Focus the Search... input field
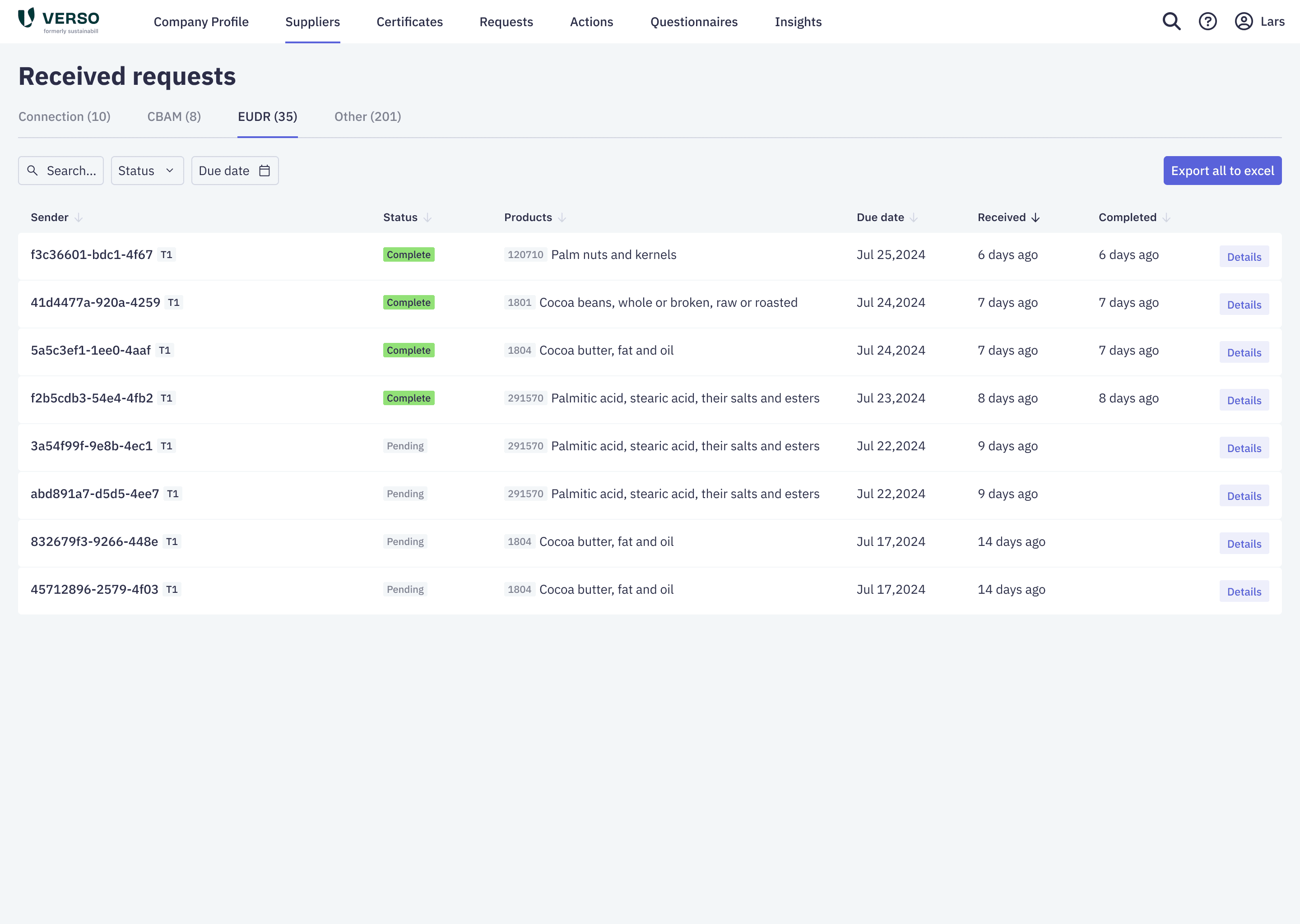This screenshot has width=1300, height=924. (x=61, y=171)
